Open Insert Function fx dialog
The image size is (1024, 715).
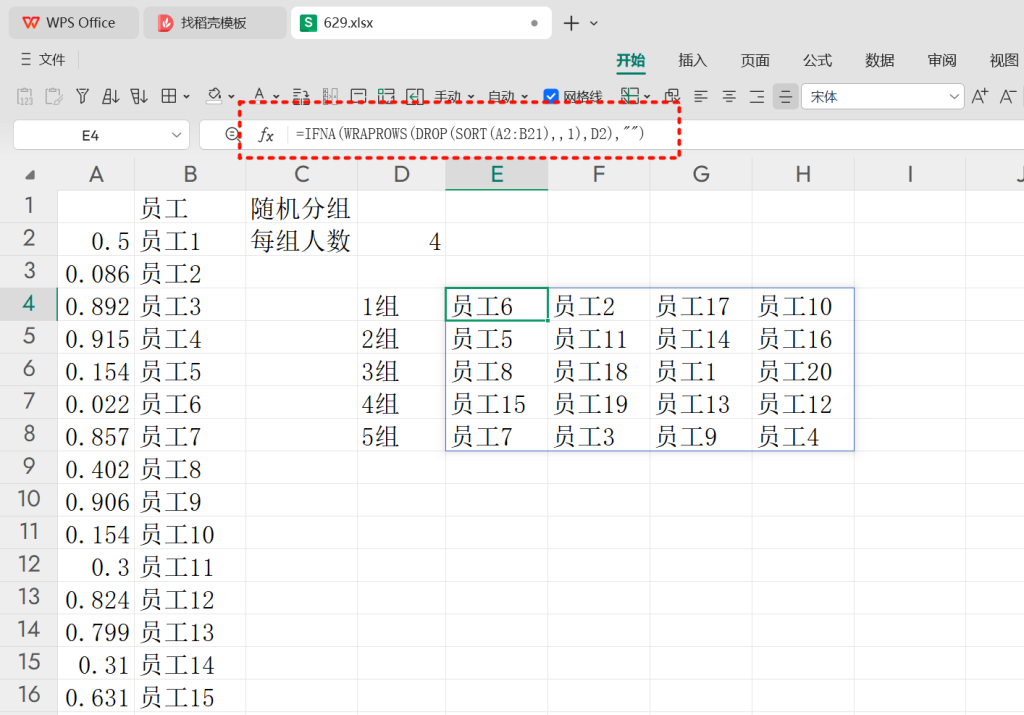265,135
